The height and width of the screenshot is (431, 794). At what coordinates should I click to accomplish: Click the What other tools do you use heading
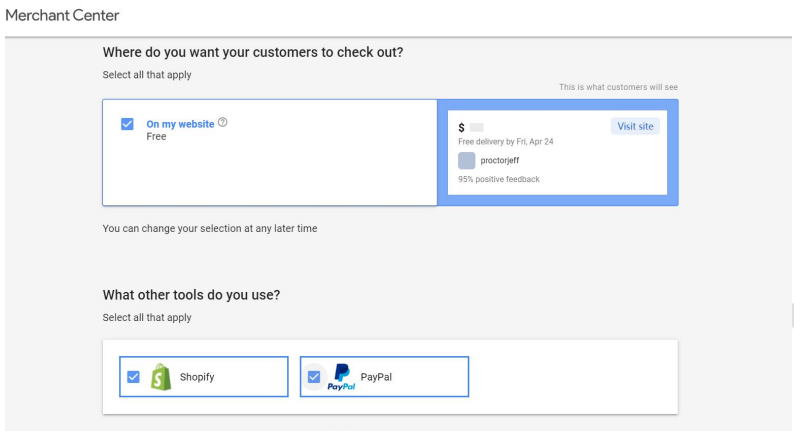pos(191,295)
